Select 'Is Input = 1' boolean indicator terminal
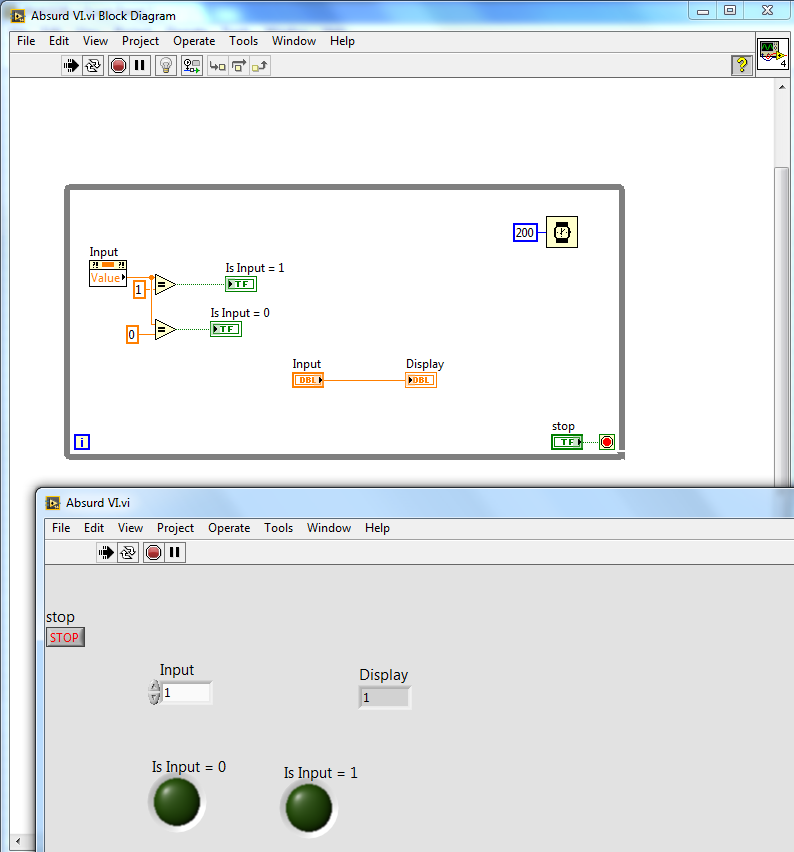This screenshot has width=794, height=852. [x=241, y=284]
